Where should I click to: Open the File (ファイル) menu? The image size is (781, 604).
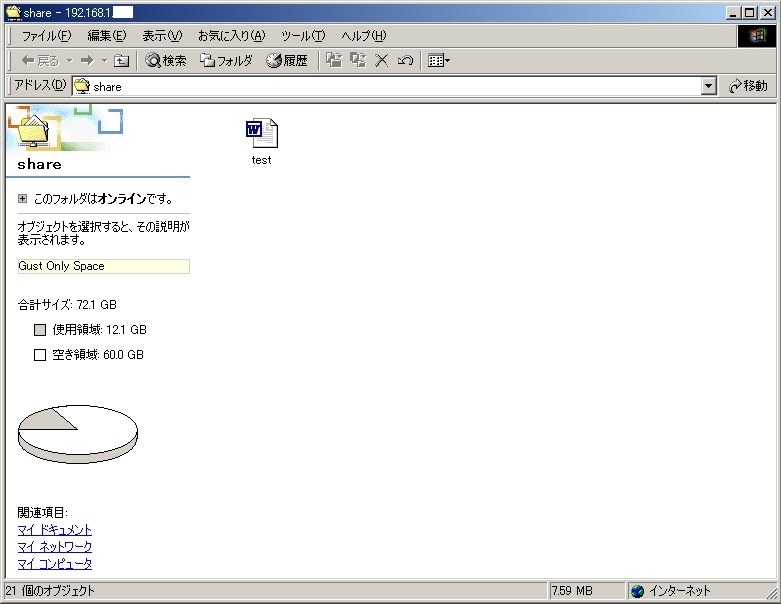[x=46, y=36]
